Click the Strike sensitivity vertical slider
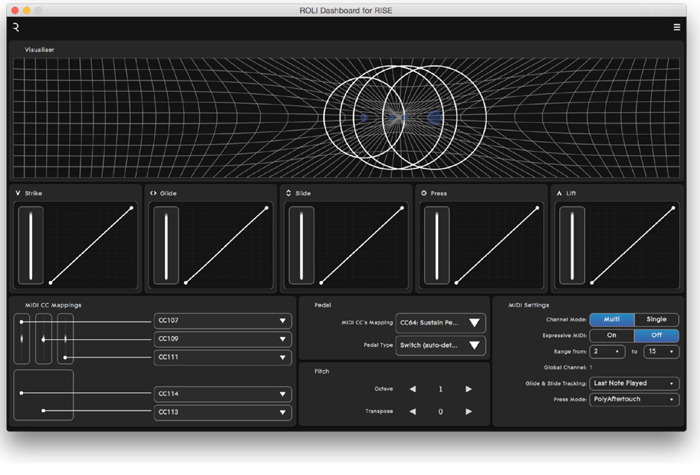This screenshot has height=475, width=700. 31,246
